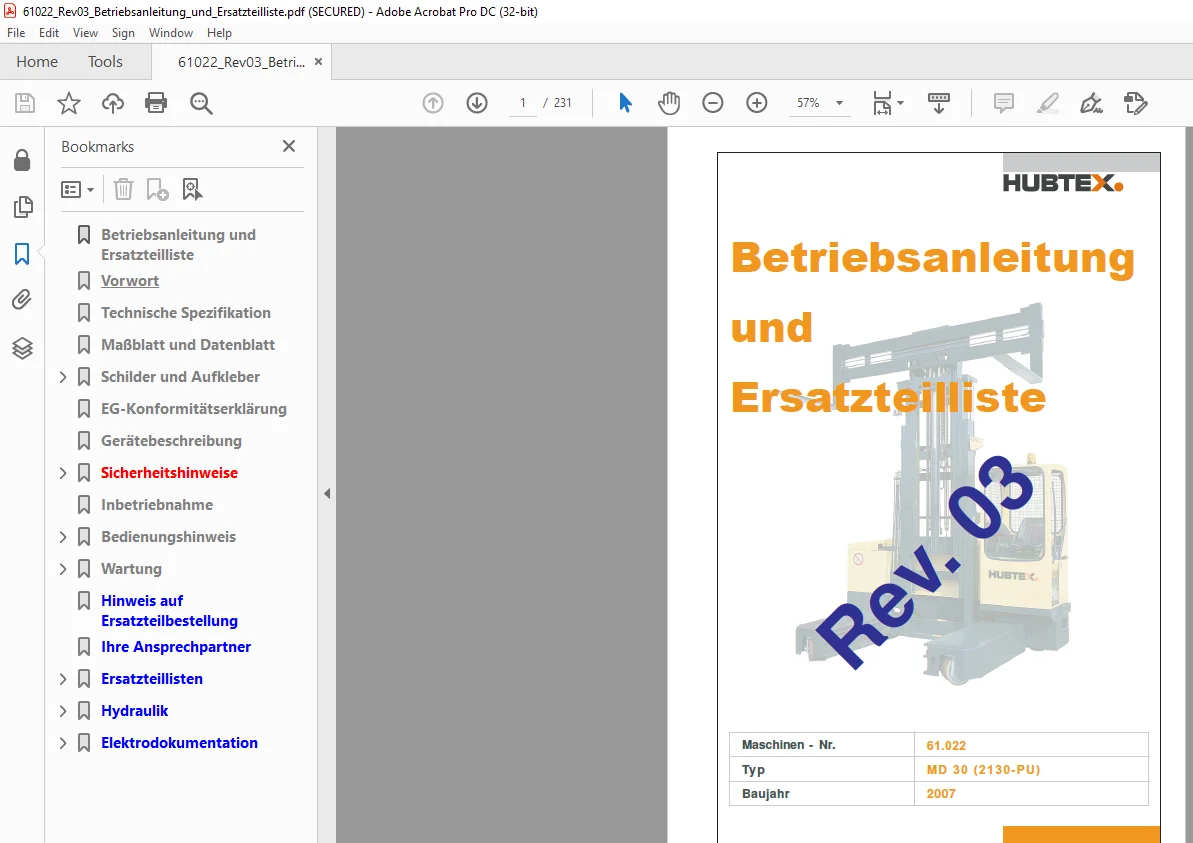Open Hinweis auf Ersatzteilbestellung bookmark
Screen dimensions: 1193x843
169,610
